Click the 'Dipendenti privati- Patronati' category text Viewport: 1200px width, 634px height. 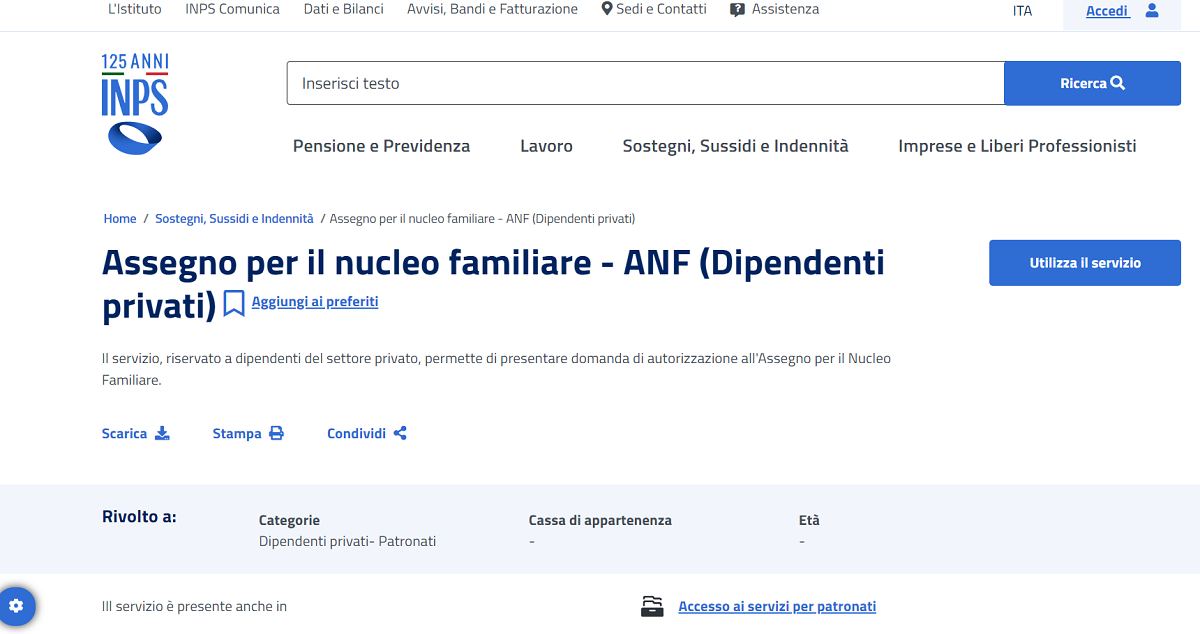coord(347,541)
